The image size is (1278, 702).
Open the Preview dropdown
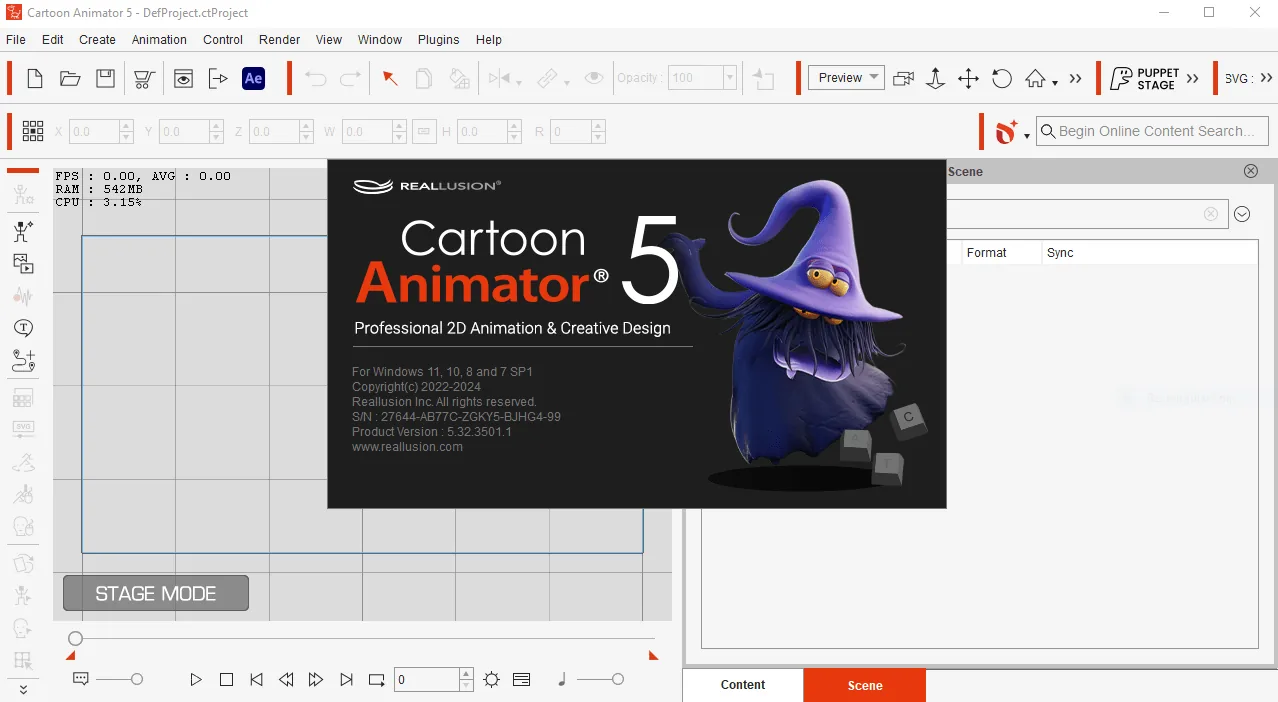[x=846, y=78]
